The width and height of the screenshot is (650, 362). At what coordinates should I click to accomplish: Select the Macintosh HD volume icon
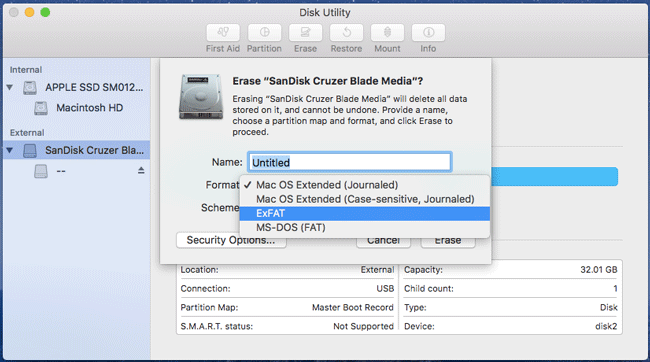pyautogui.click(x=41, y=108)
